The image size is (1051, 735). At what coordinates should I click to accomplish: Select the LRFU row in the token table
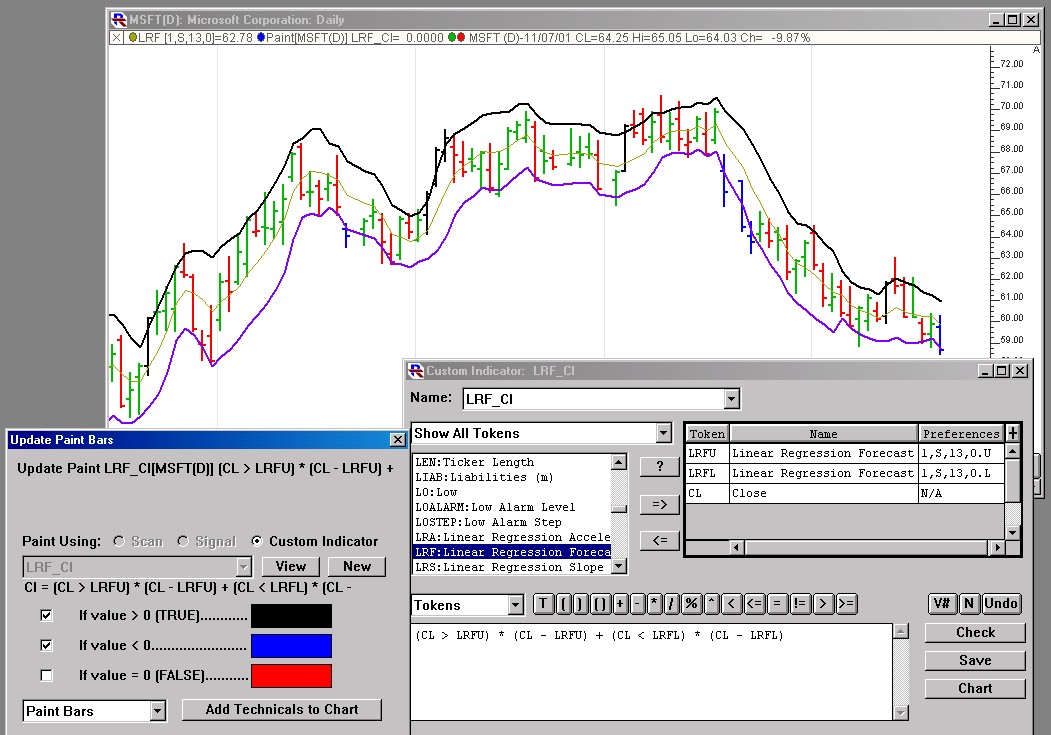click(x=845, y=453)
